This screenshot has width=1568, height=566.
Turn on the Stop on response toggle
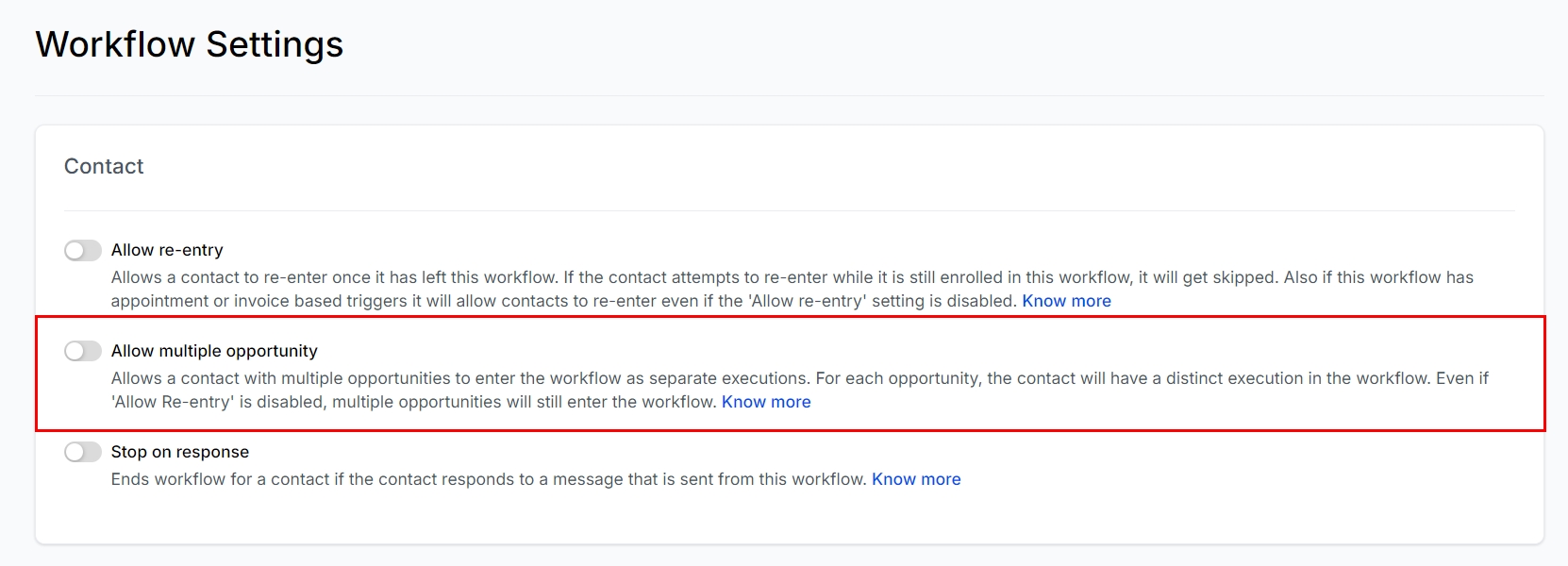point(83,452)
